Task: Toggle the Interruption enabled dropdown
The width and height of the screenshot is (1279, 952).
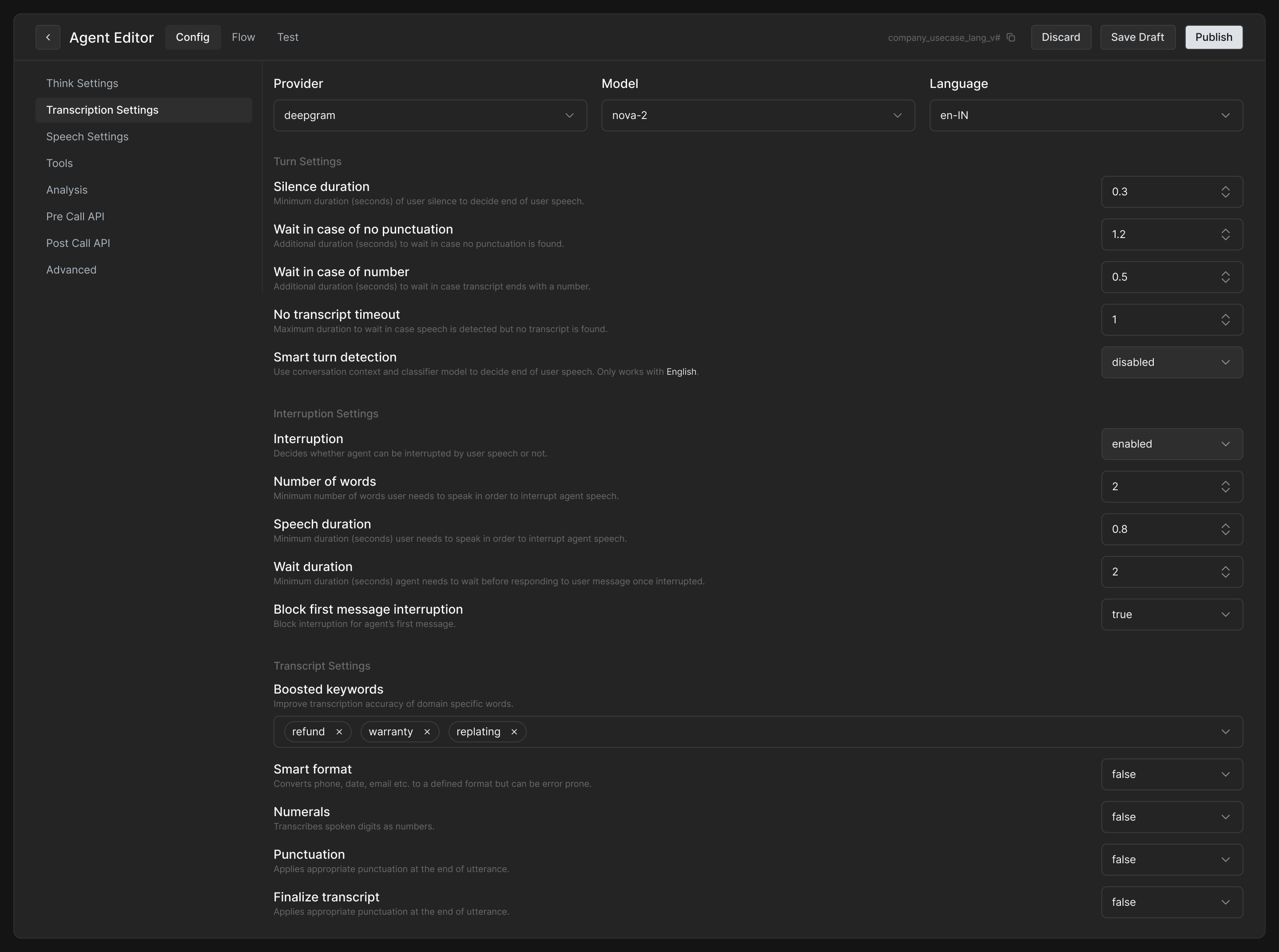Action: (1171, 444)
